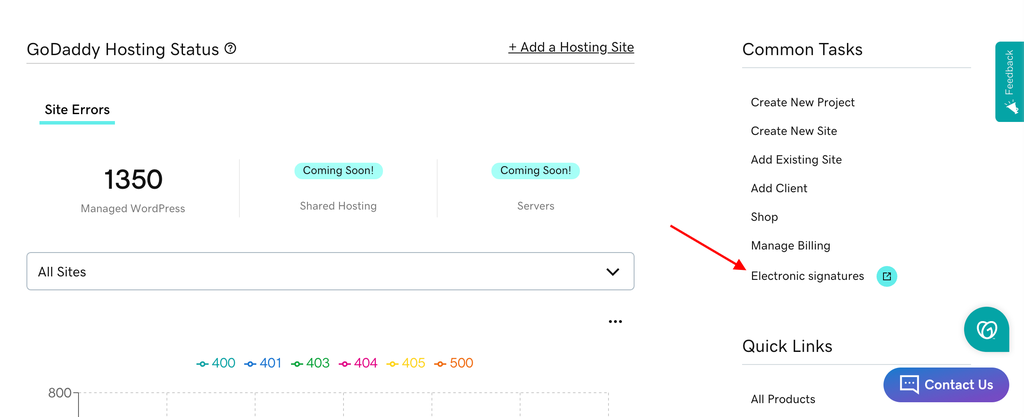Select the Site Errors tab
This screenshot has height=417, width=1024.
77,110
